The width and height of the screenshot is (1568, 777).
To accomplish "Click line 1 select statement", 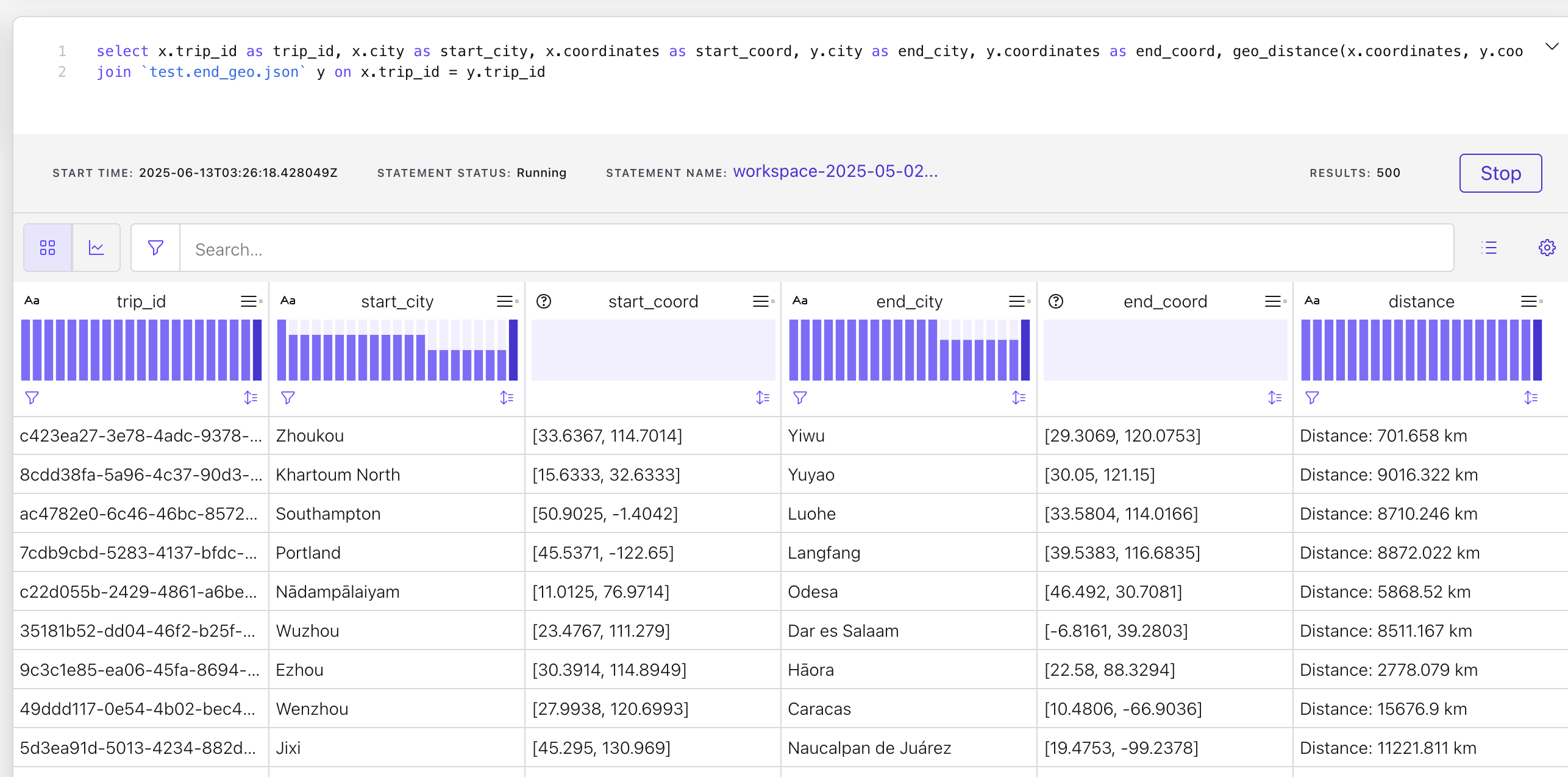I will [810, 51].
